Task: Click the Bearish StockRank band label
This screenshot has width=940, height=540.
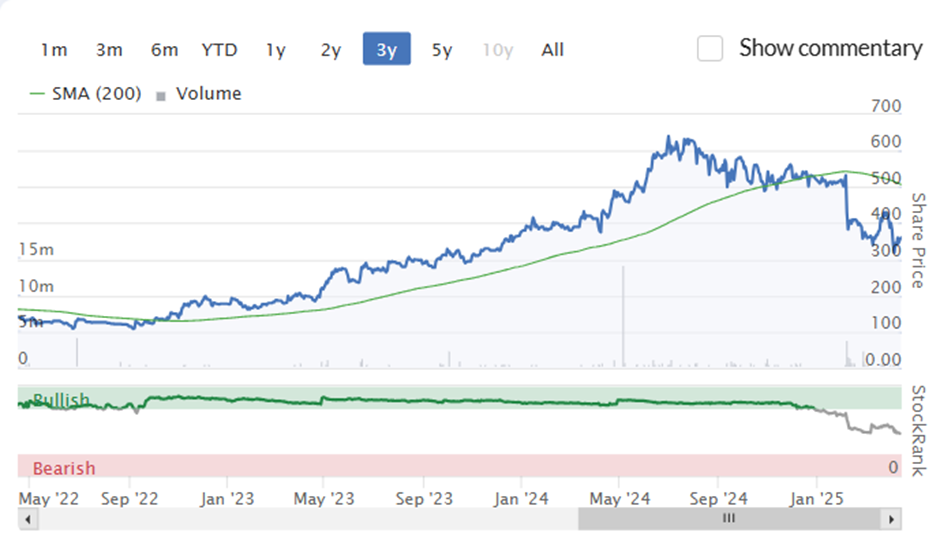Action: click(64, 467)
